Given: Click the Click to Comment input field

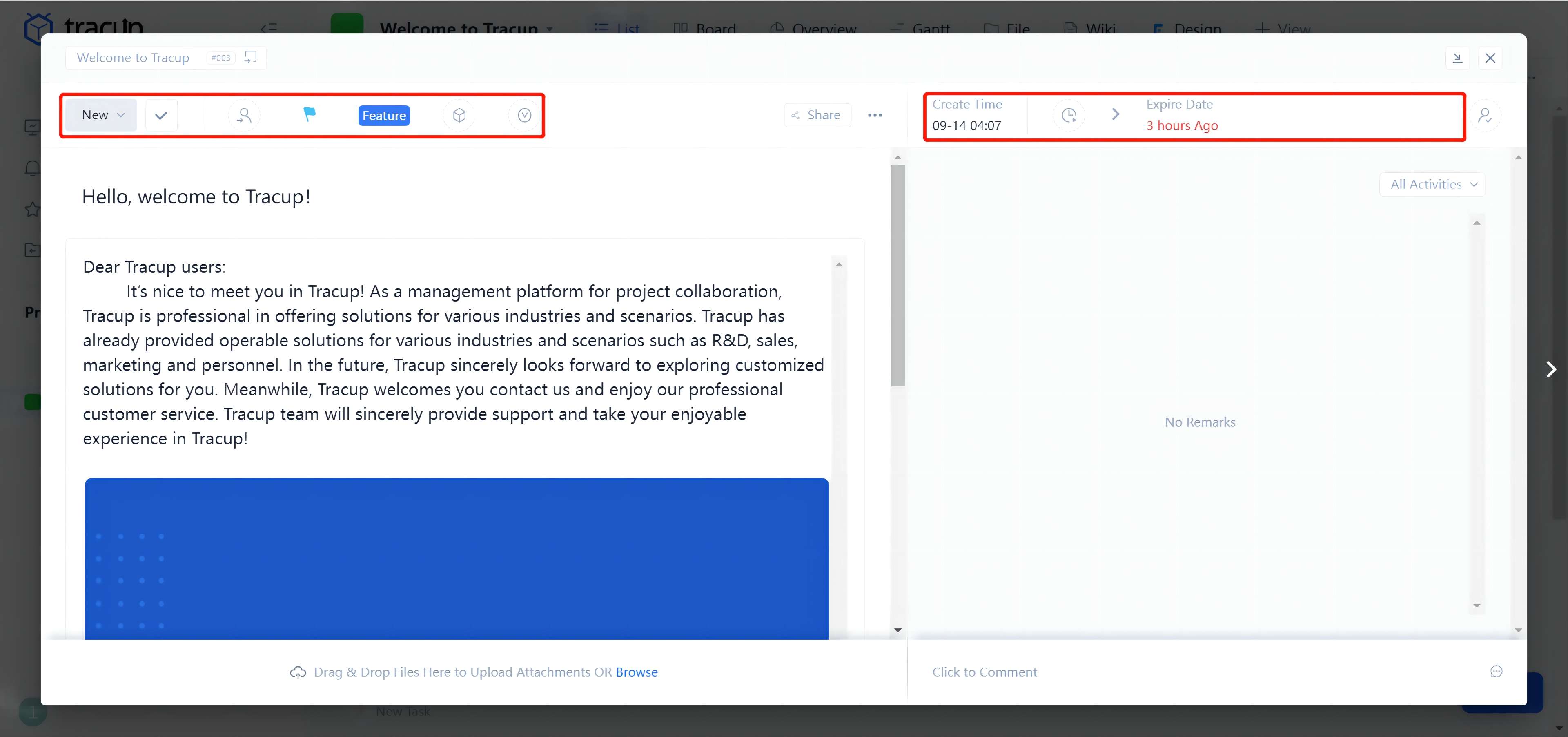Looking at the screenshot, I should (x=984, y=671).
